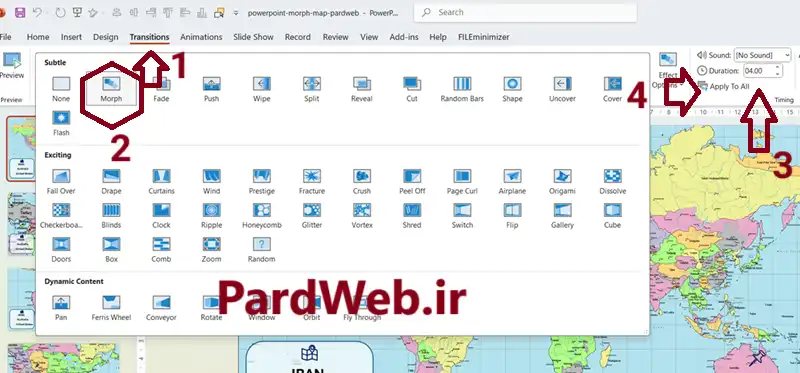Apply the Ferris Wheel dynamic transition

tap(111, 308)
